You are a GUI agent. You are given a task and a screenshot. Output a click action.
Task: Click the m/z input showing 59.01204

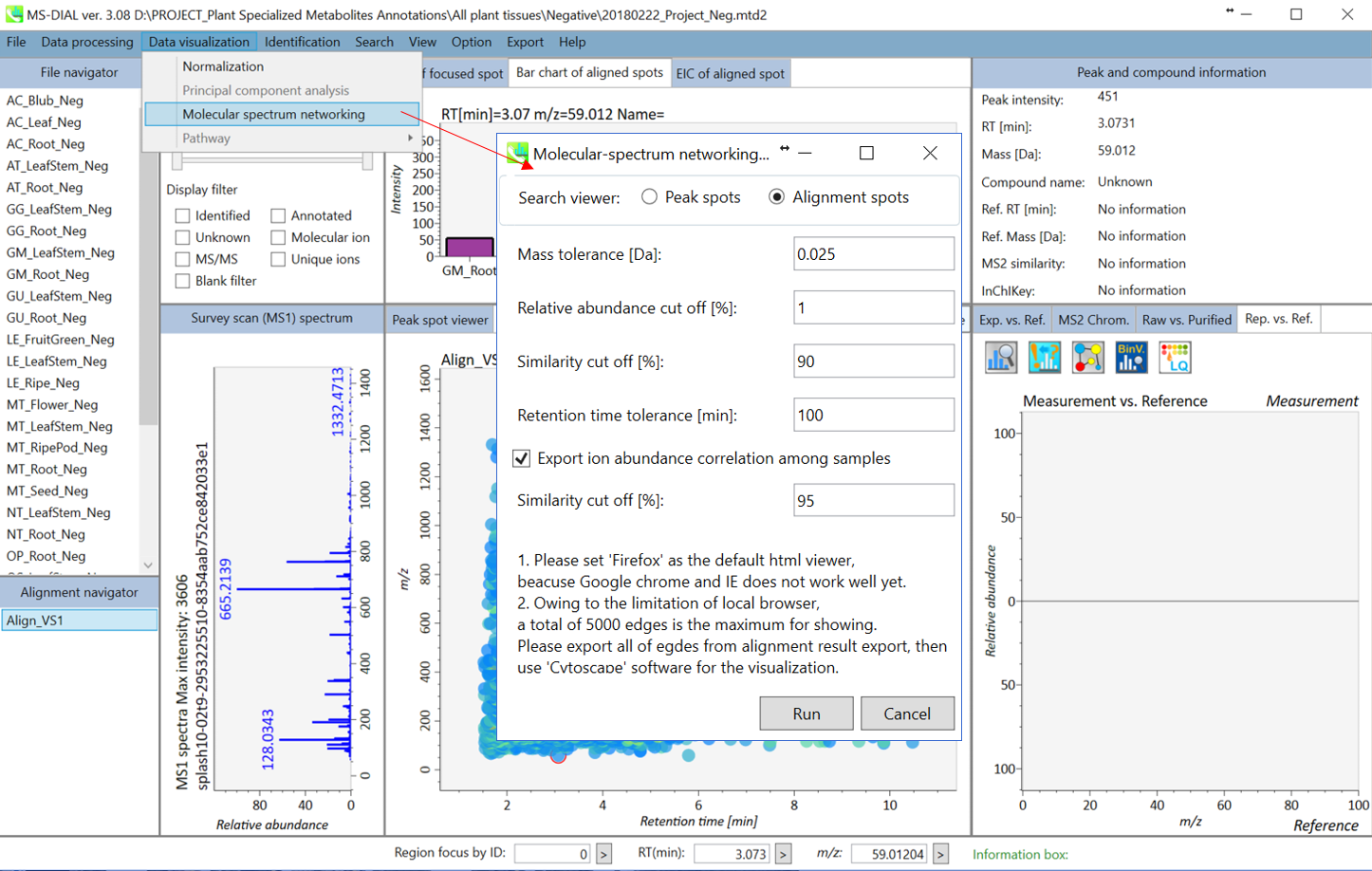point(889,855)
